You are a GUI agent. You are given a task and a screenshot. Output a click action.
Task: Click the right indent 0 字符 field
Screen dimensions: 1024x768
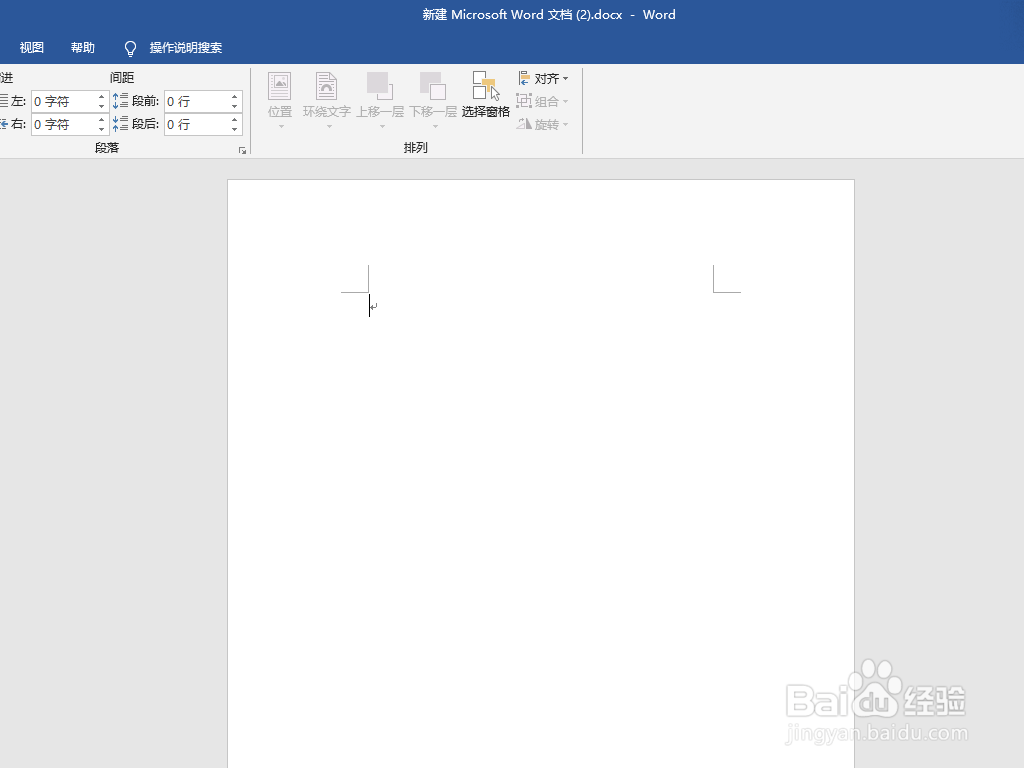[x=63, y=124]
